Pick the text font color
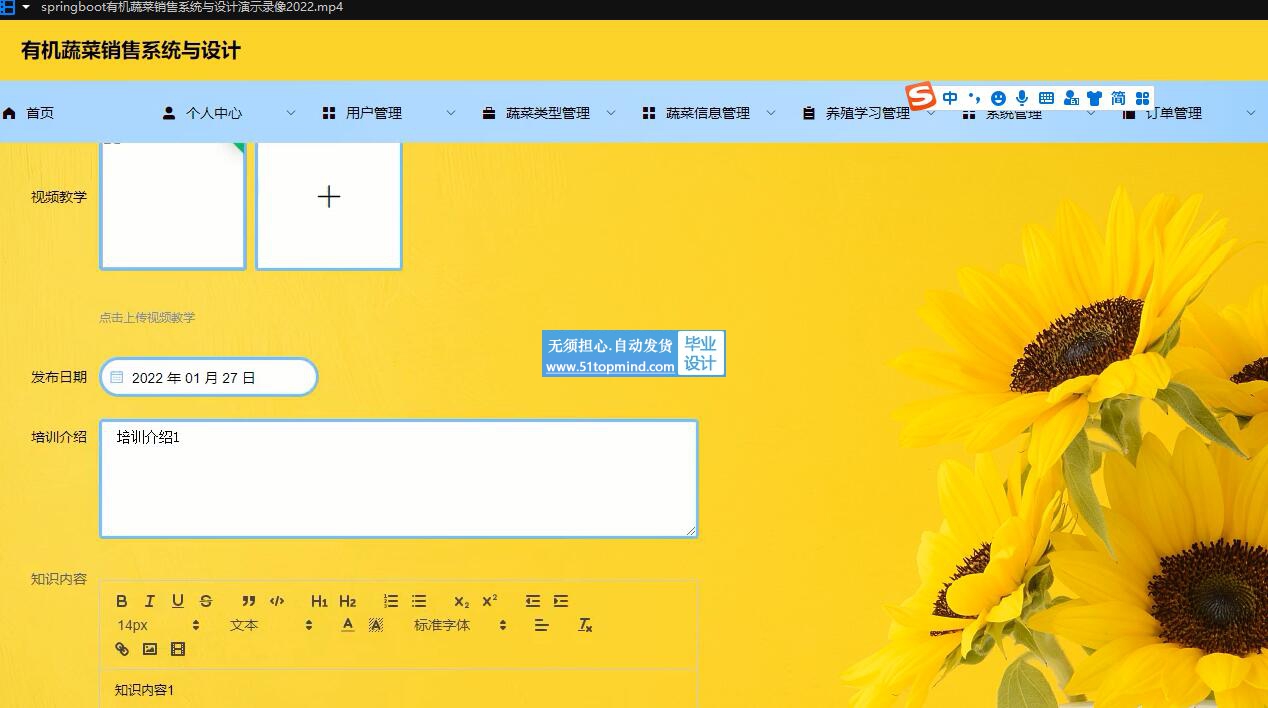 coord(348,625)
